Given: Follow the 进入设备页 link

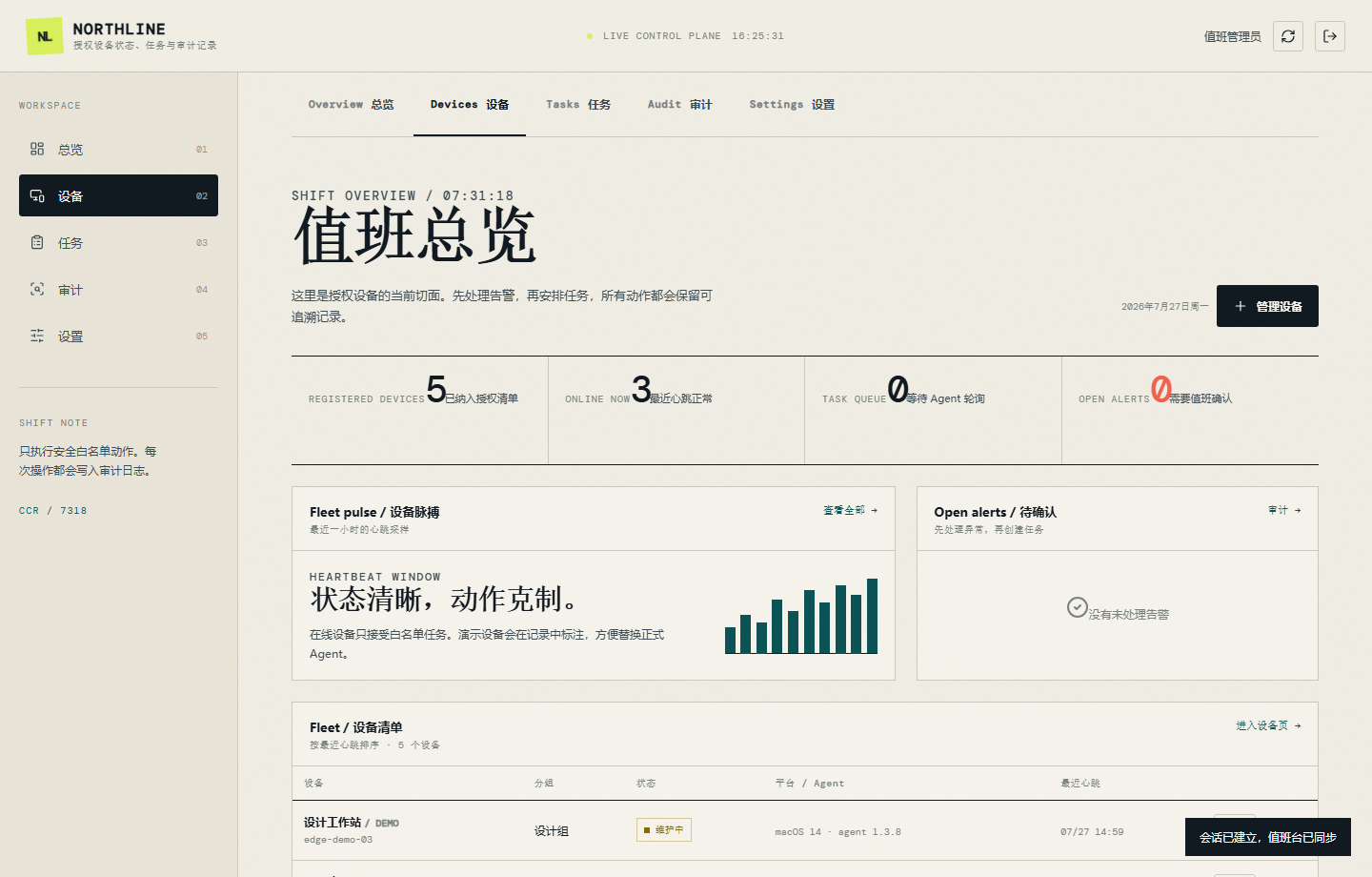Looking at the screenshot, I should 1268,725.
